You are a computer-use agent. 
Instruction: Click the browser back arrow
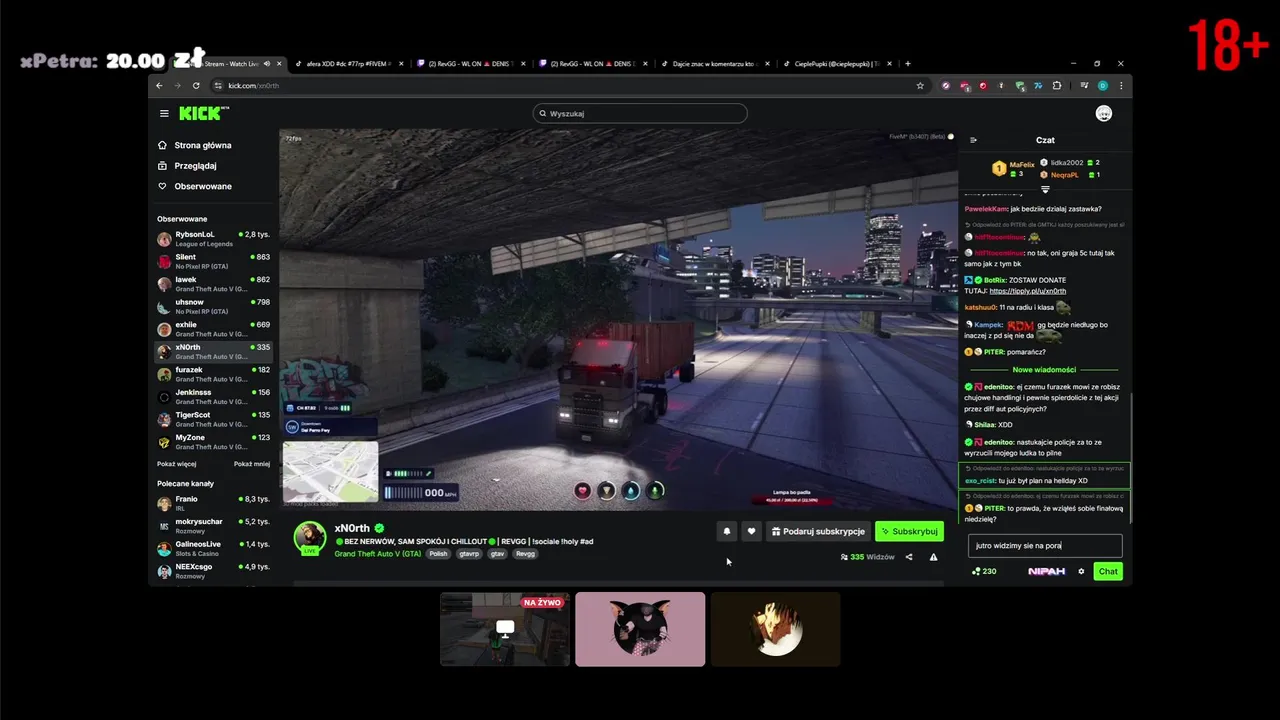[x=159, y=86]
